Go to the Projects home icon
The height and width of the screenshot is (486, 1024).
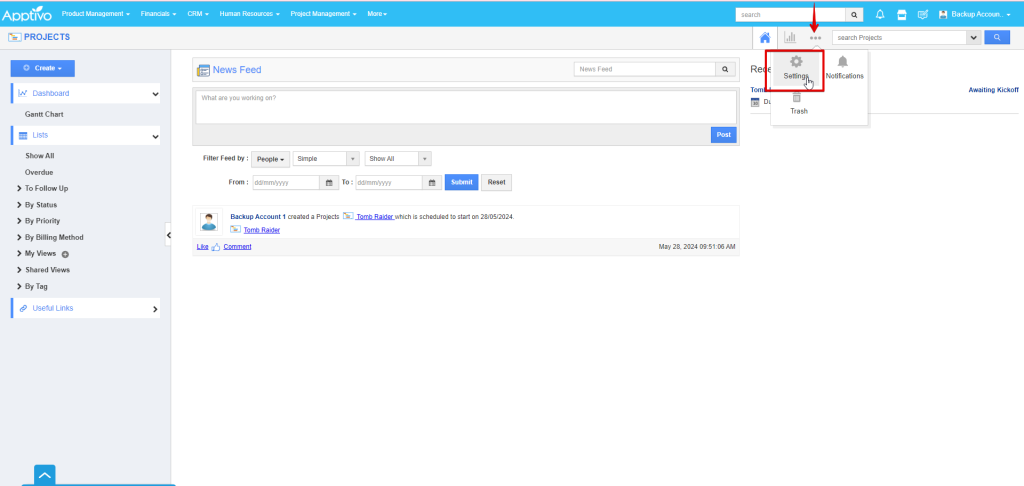tap(765, 37)
